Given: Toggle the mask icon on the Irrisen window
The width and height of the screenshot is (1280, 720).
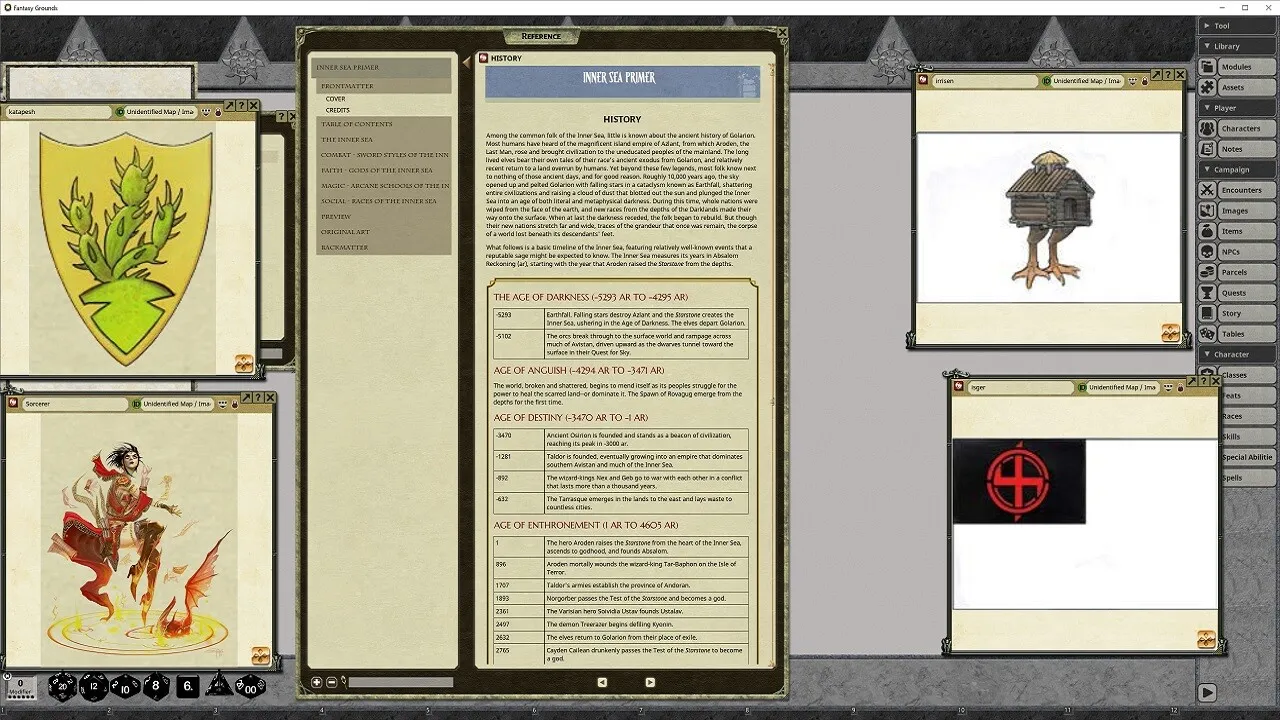Looking at the screenshot, I should coord(1132,81).
